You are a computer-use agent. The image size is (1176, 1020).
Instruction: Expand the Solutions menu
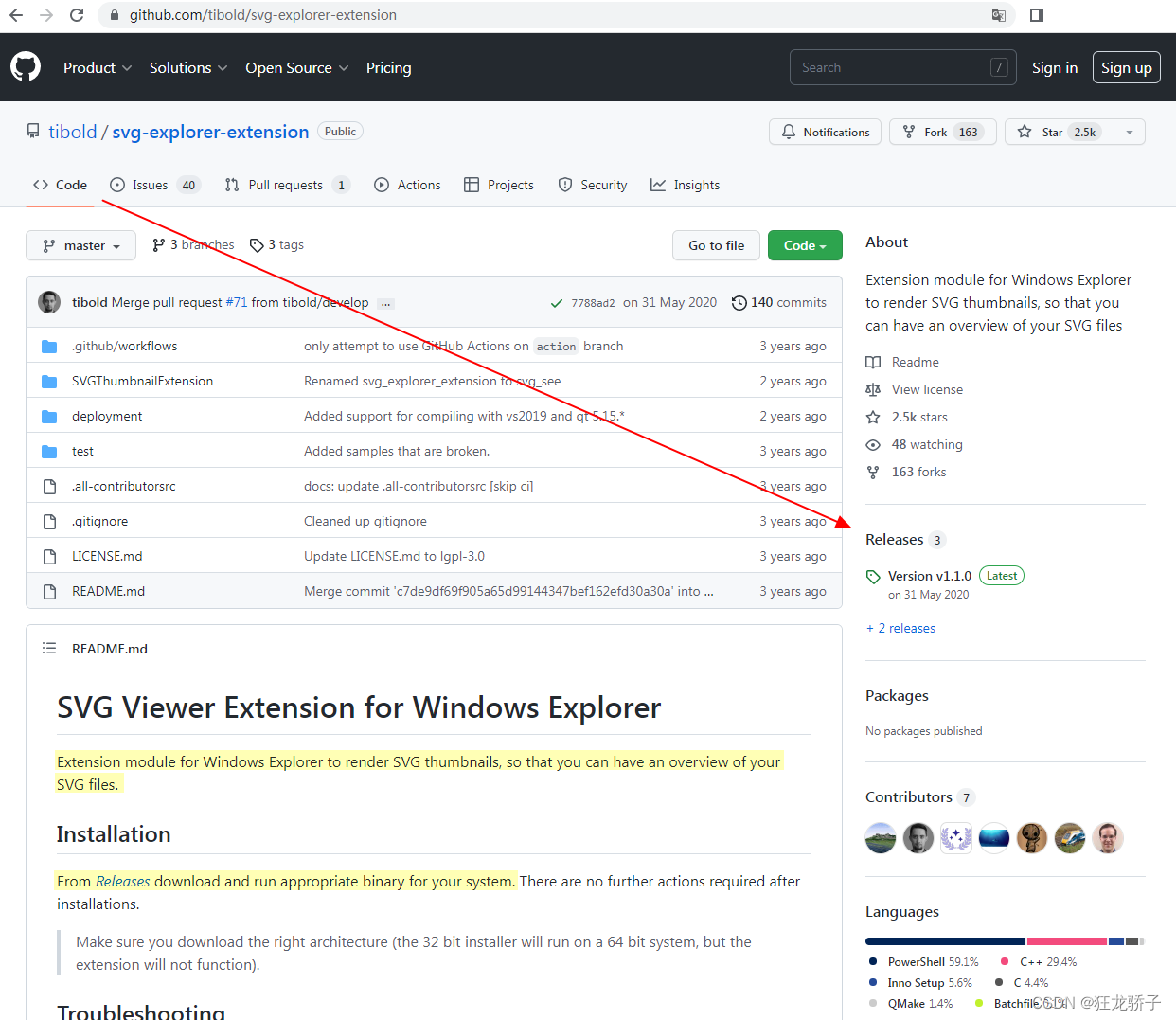188,68
